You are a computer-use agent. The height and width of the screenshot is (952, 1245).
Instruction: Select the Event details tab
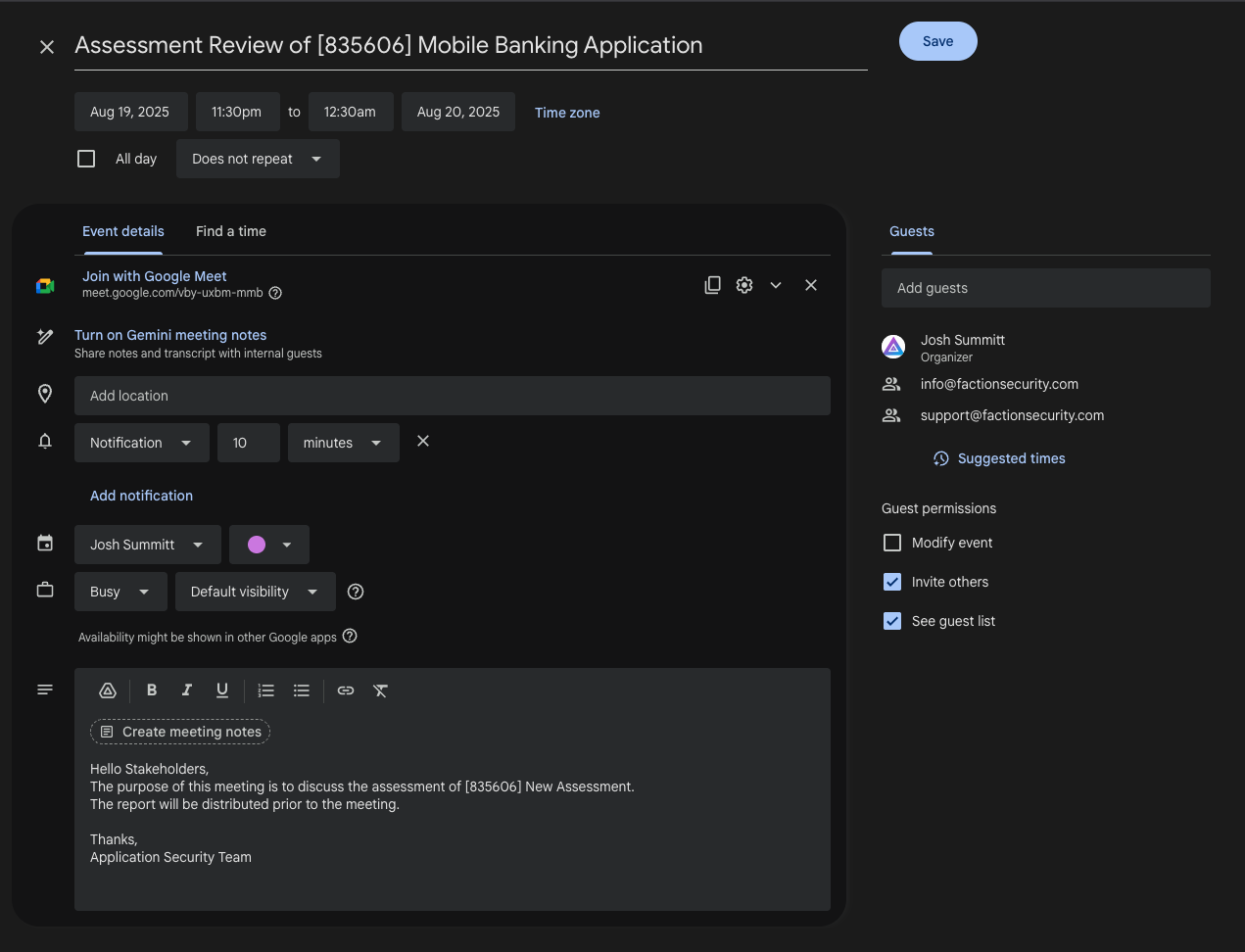(123, 231)
